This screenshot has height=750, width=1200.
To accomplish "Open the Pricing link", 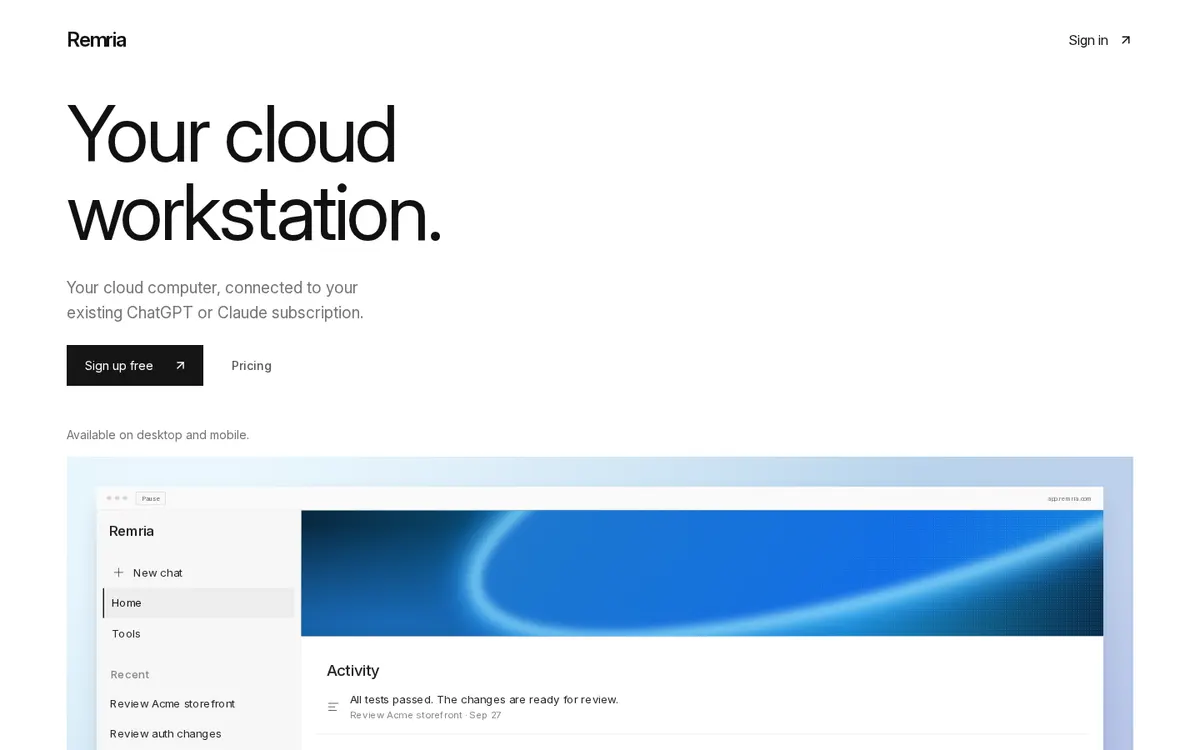I will (251, 365).
